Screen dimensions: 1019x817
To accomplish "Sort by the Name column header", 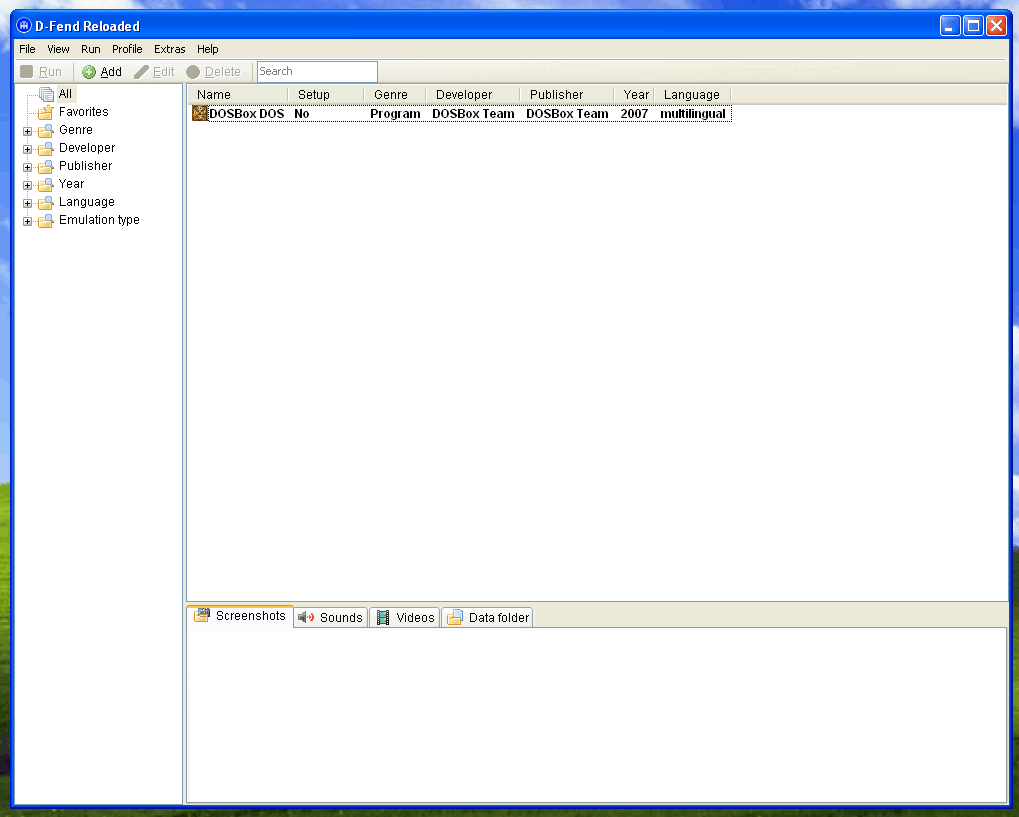I will [x=239, y=95].
